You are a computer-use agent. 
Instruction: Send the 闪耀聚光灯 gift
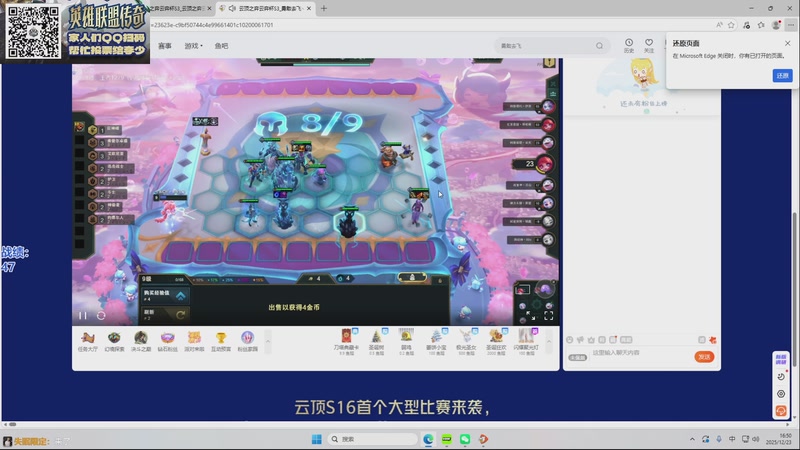point(526,341)
